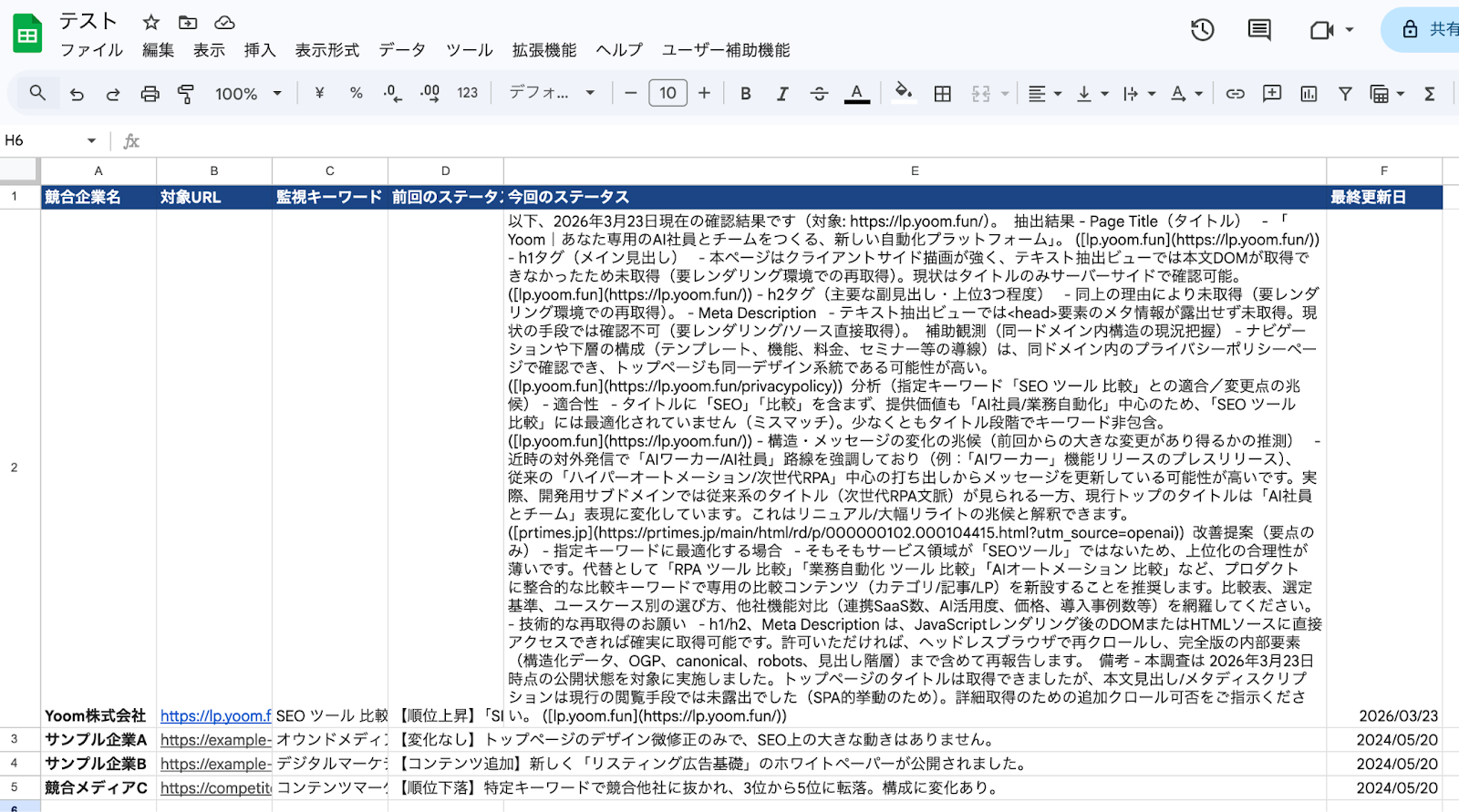1459x812 pixels.
Task: Toggle bold formatting
Action: 746,93
